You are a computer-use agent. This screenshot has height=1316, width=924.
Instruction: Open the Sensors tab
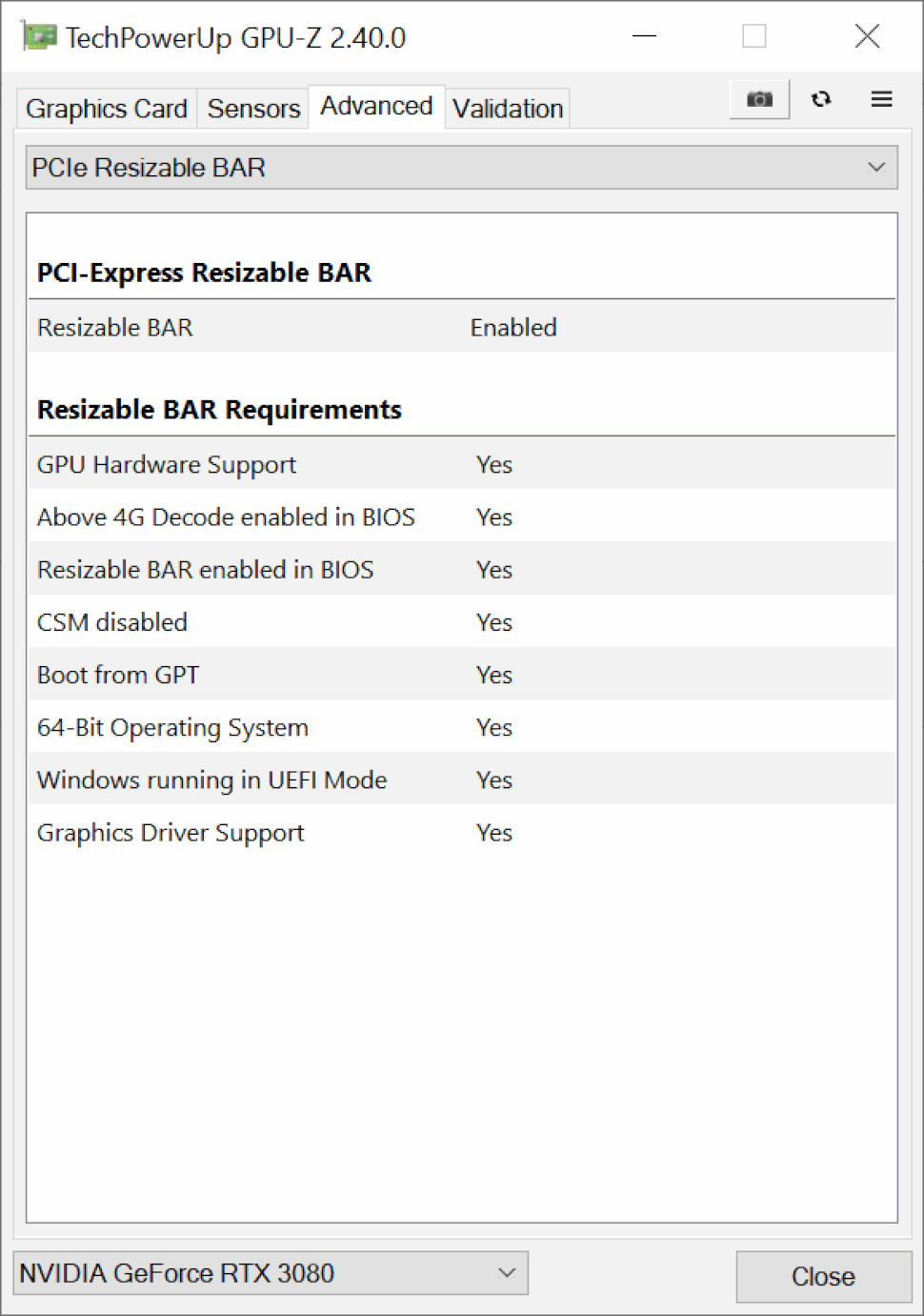pyautogui.click(x=253, y=109)
